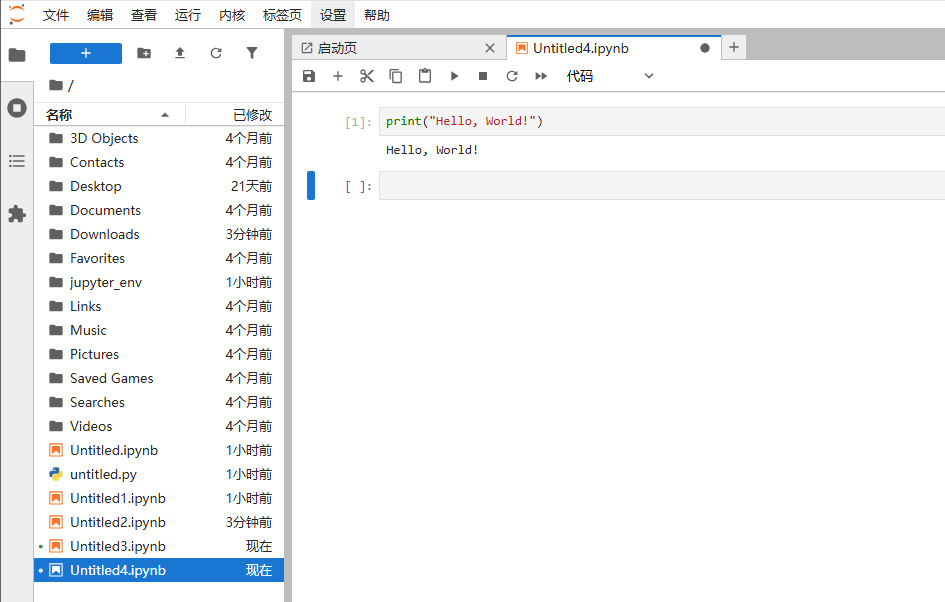Viewport: 945px width, 602px height.
Task: Paste cell from clipboard
Action: pyautogui.click(x=425, y=76)
